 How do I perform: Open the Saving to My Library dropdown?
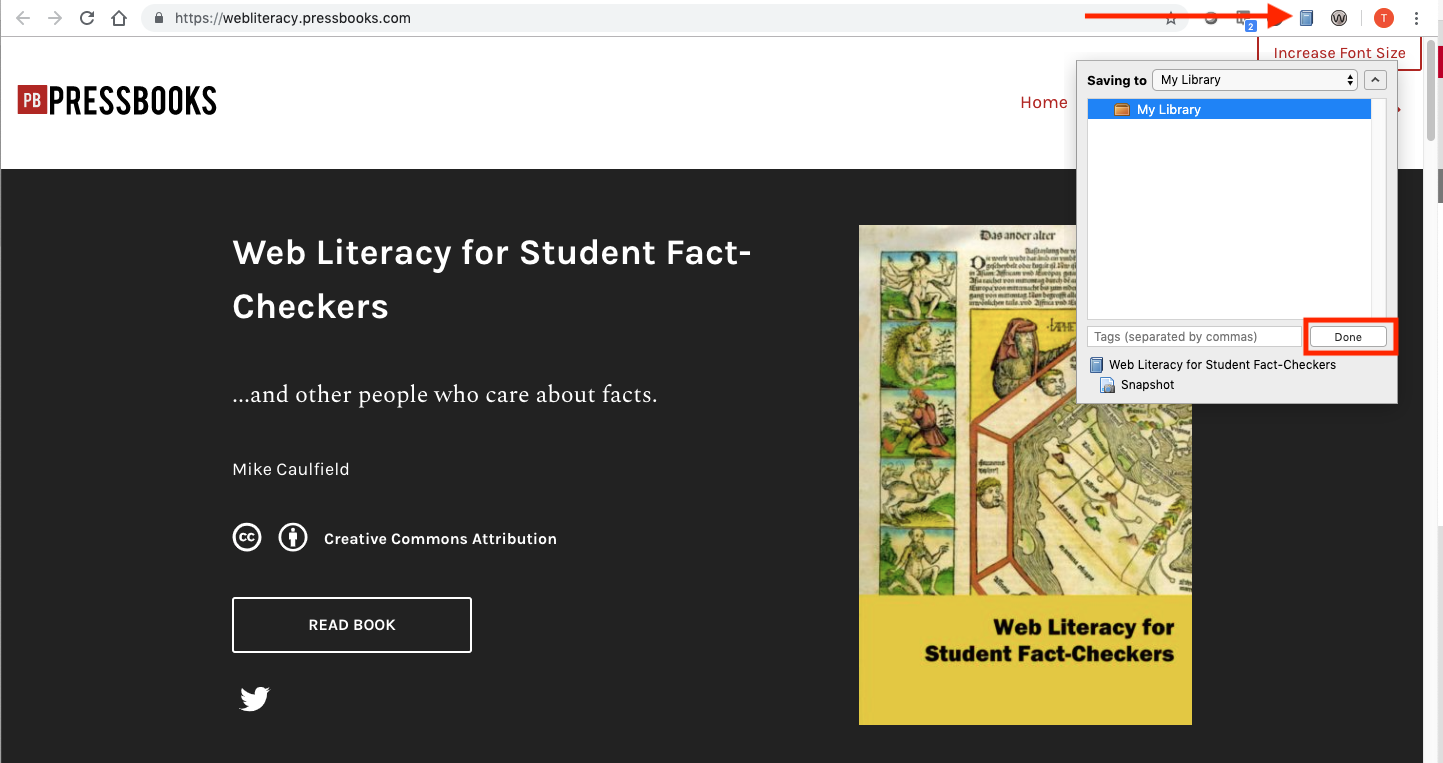point(1254,80)
